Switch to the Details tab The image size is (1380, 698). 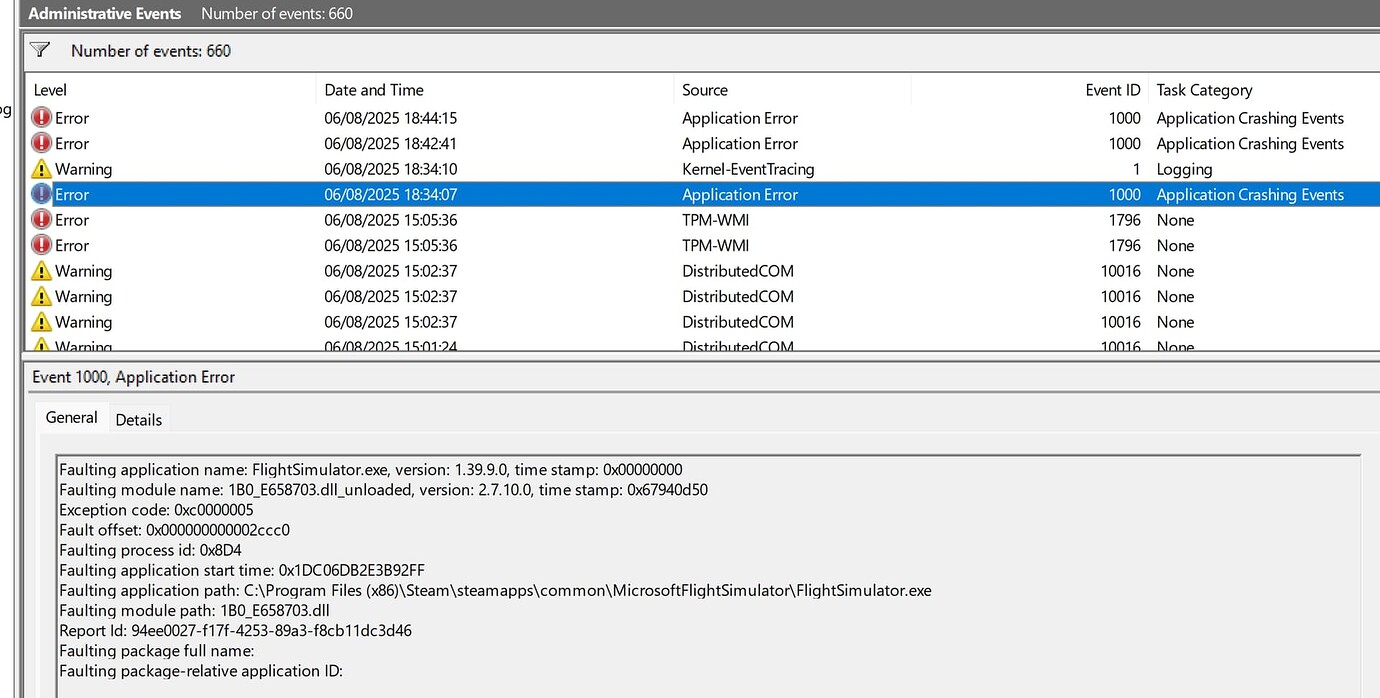click(x=139, y=419)
